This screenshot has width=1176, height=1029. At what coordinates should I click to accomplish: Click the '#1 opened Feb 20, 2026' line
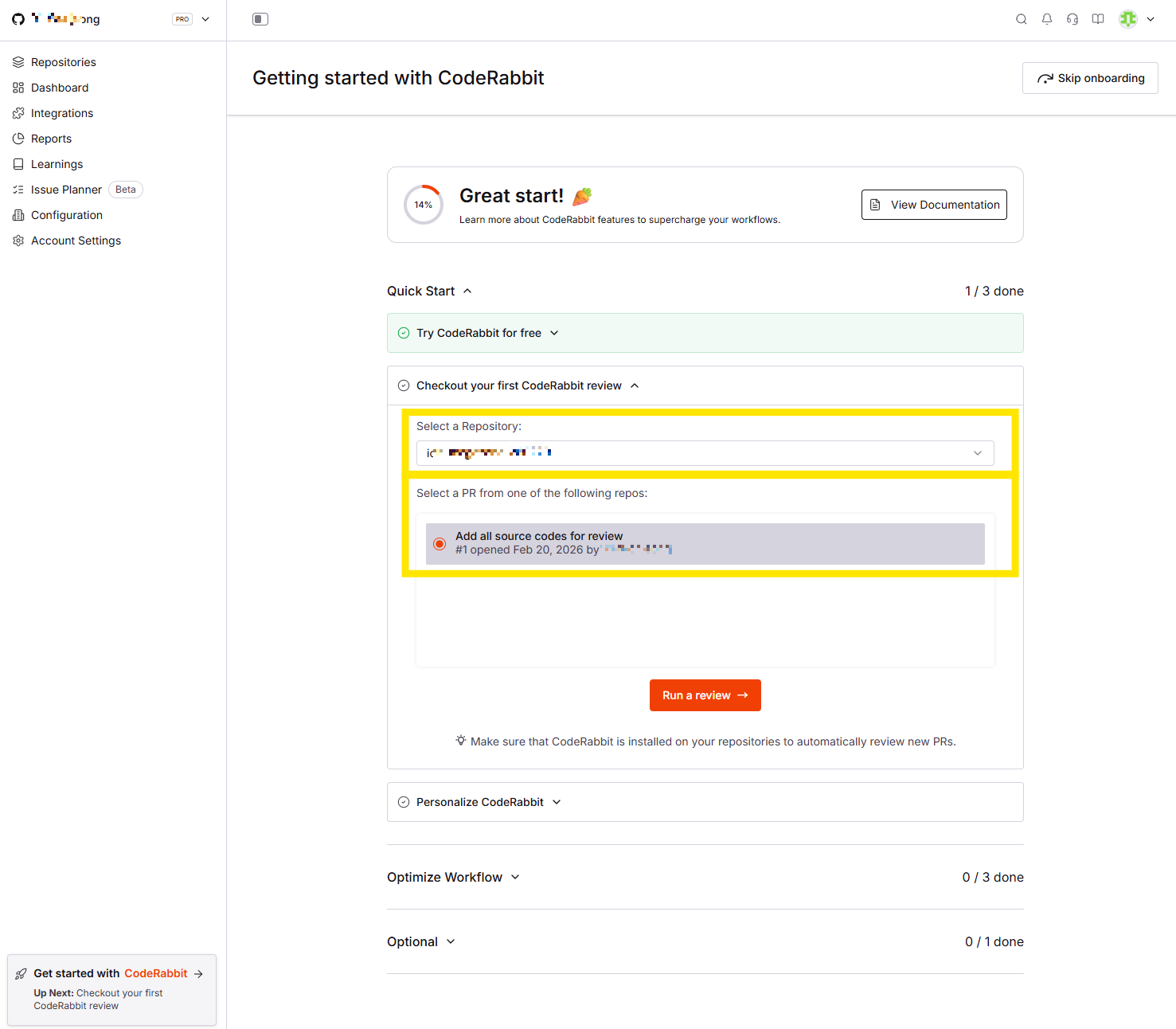click(x=564, y=550)
